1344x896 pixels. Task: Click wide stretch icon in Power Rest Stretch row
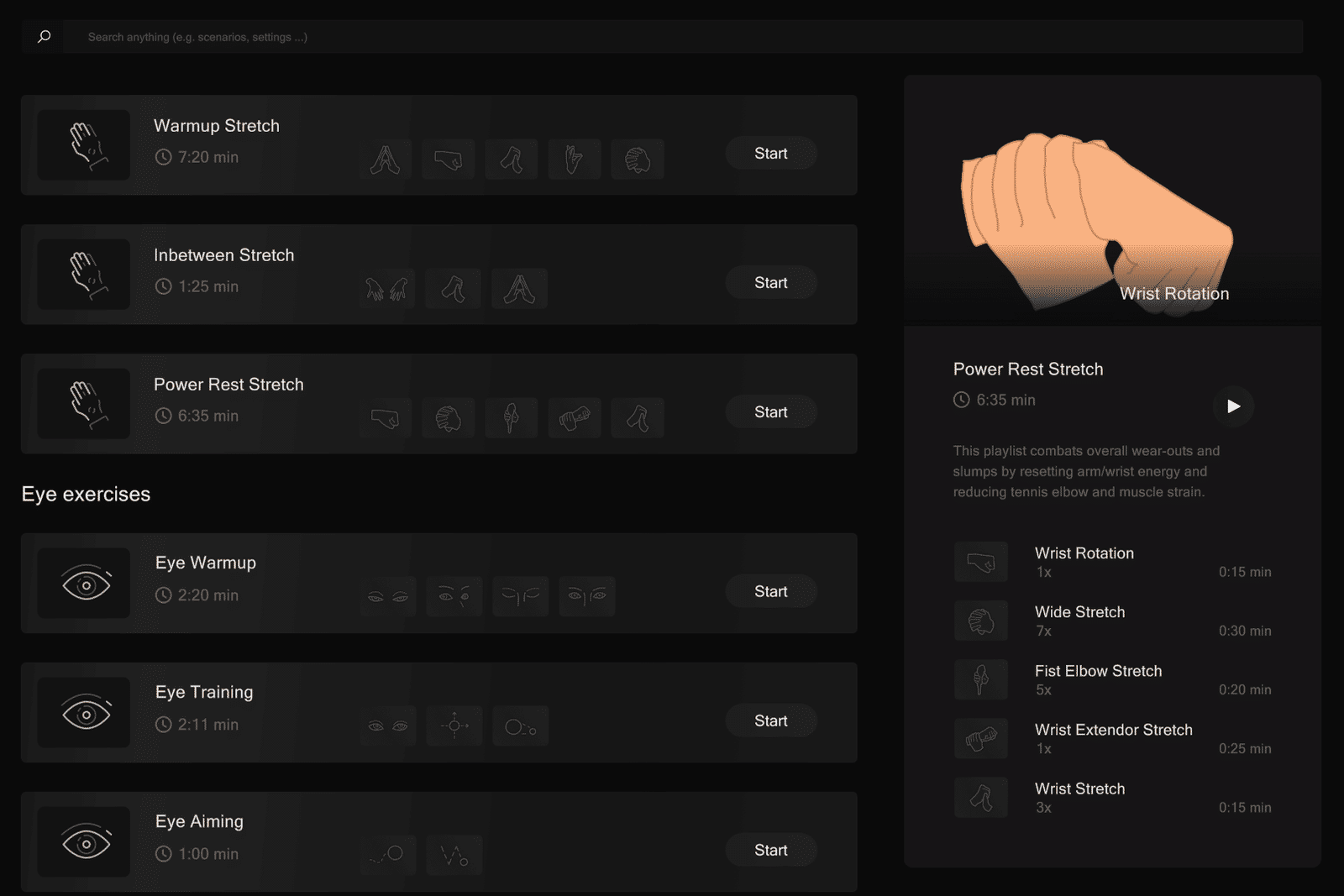coord(449,418)
